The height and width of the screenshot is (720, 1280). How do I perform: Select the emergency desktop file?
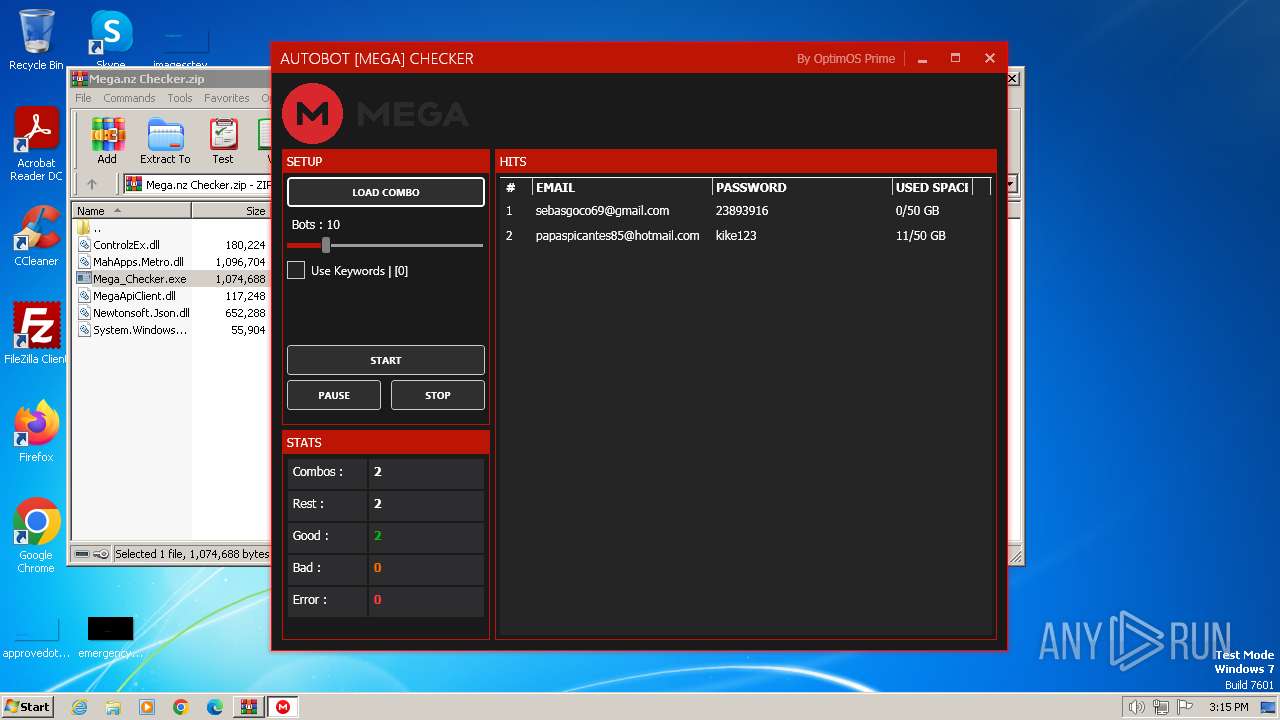point(110,637)
